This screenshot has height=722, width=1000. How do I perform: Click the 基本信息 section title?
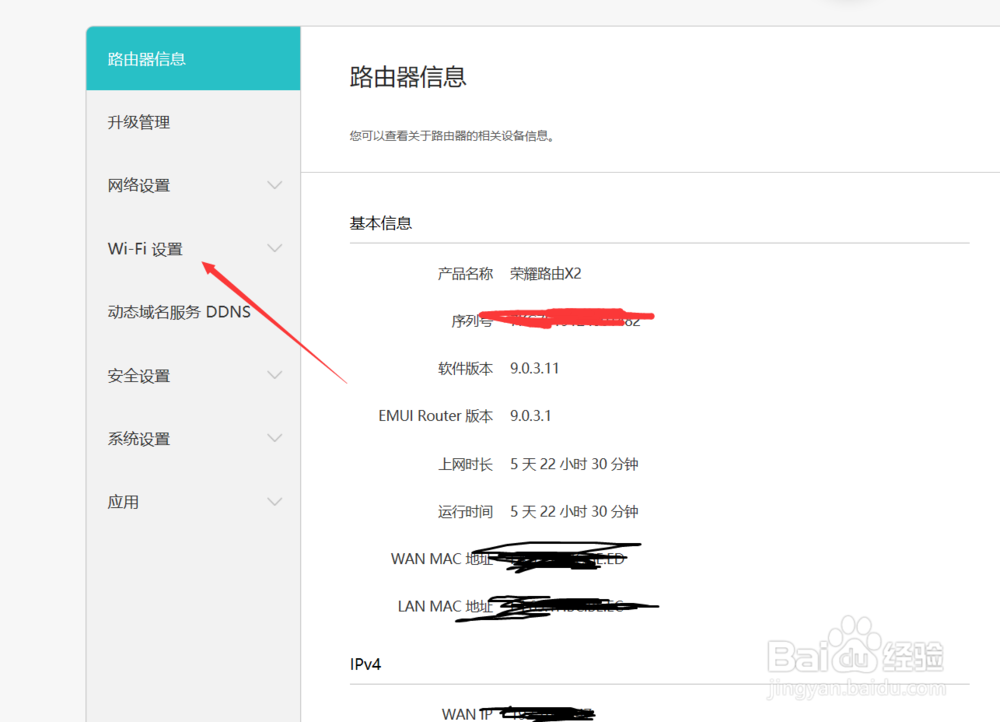[x=381, y=223]
